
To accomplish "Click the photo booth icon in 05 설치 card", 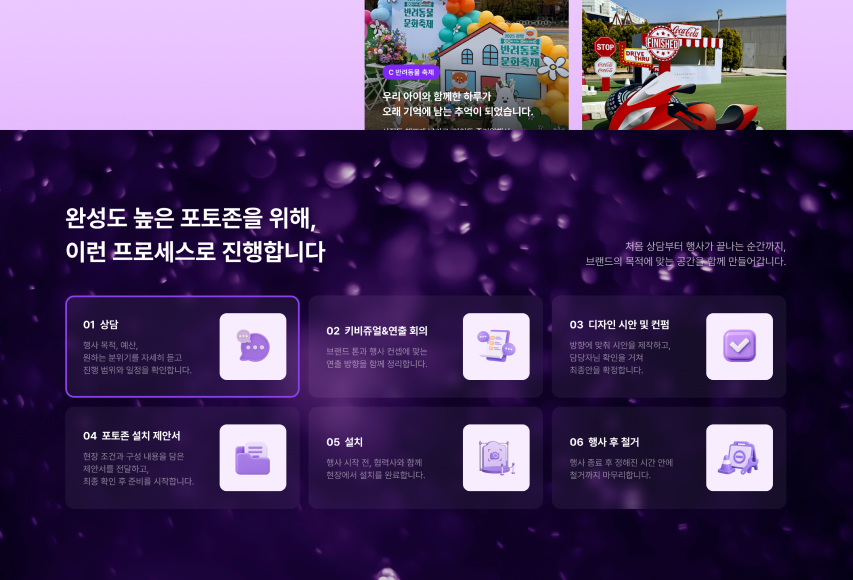I will coord(496,458).
